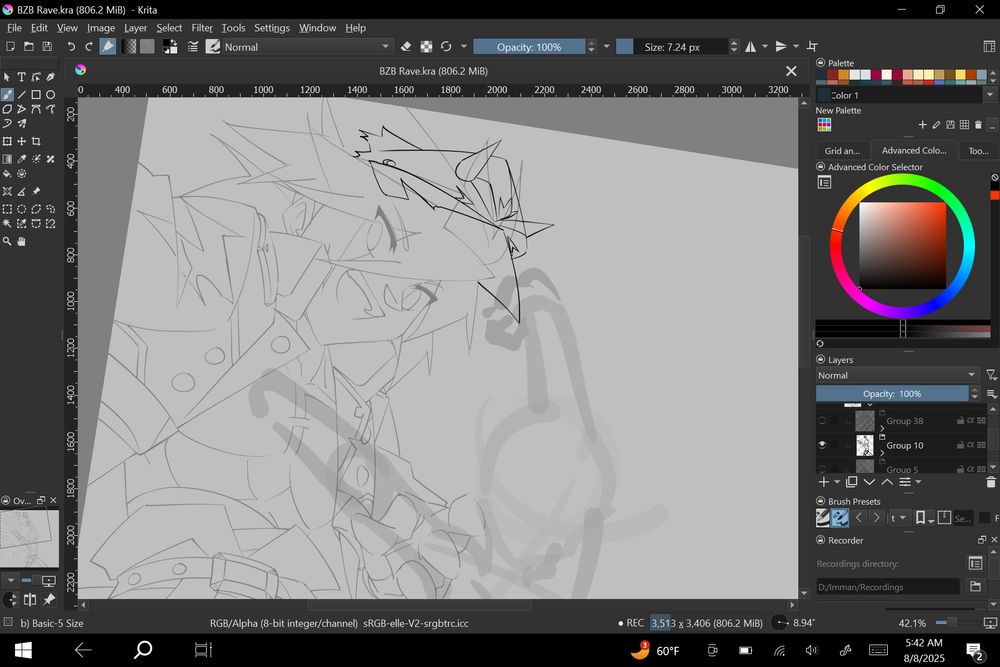
Task: Click the Redo arrow in toolbar
Action: click(89, 47)
